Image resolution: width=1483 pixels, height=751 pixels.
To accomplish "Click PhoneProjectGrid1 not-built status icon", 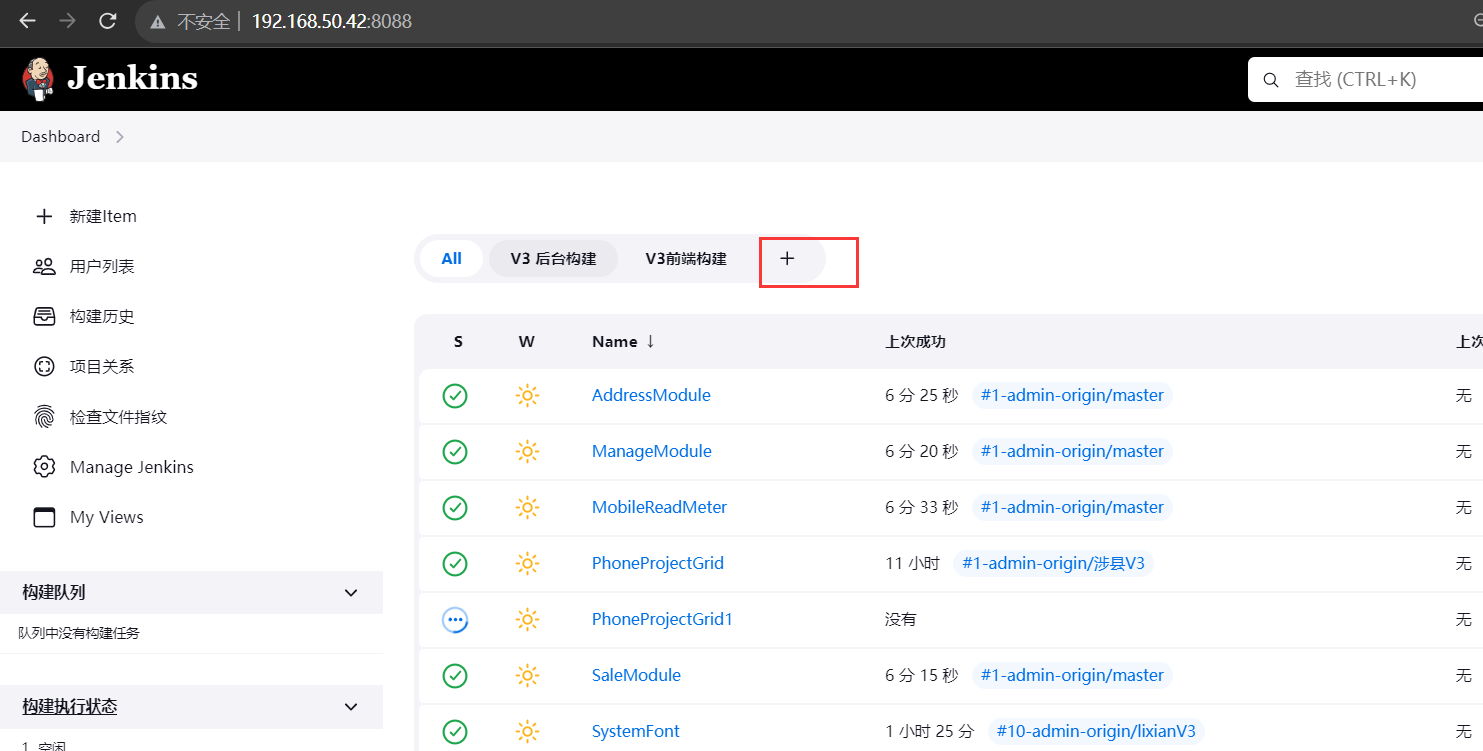I will pyautogui.click(x=455, y=620).
